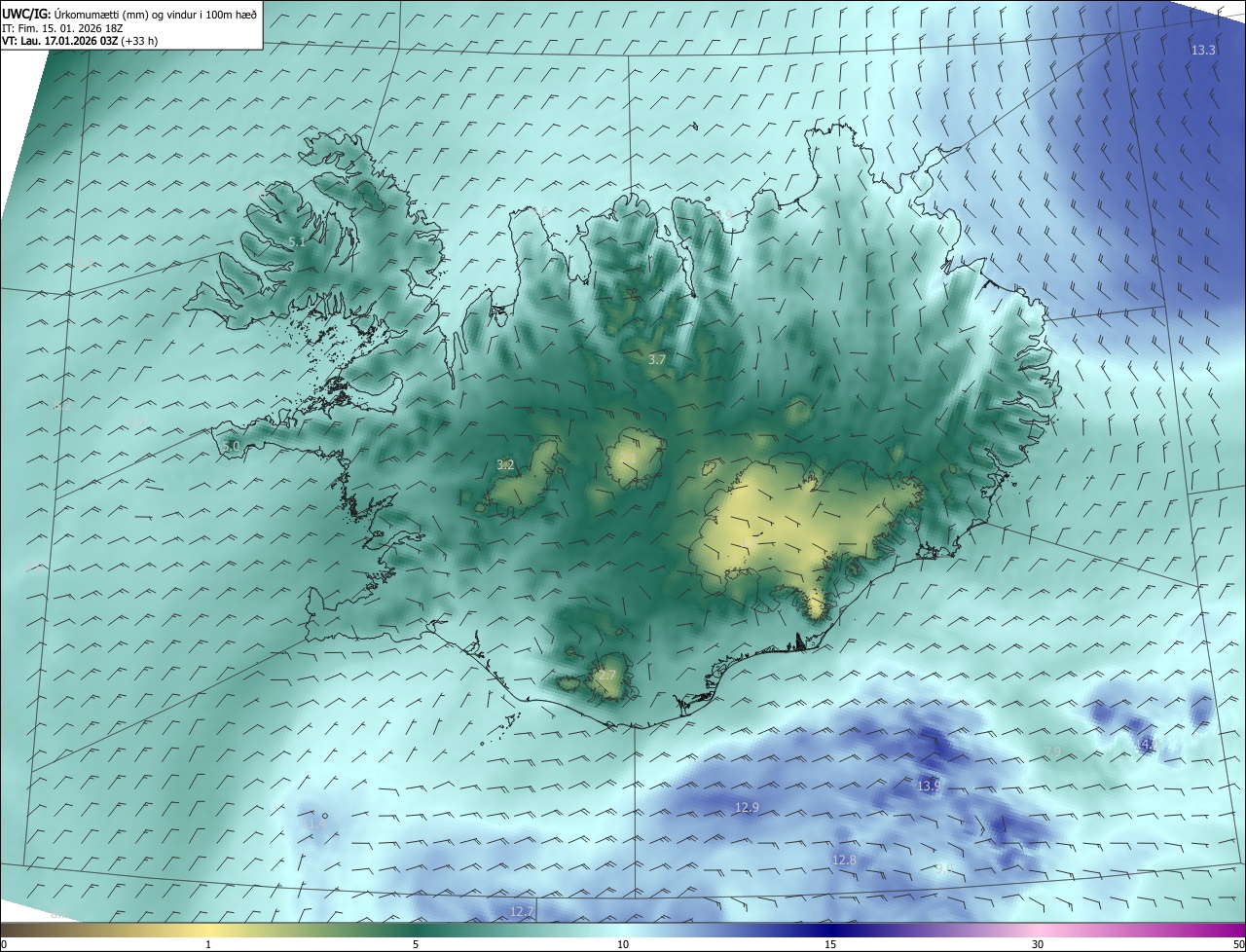Screen dimensions: 1246x952
Task: Click the '10' tick label on the colour scale
Action: pos(622,944)
